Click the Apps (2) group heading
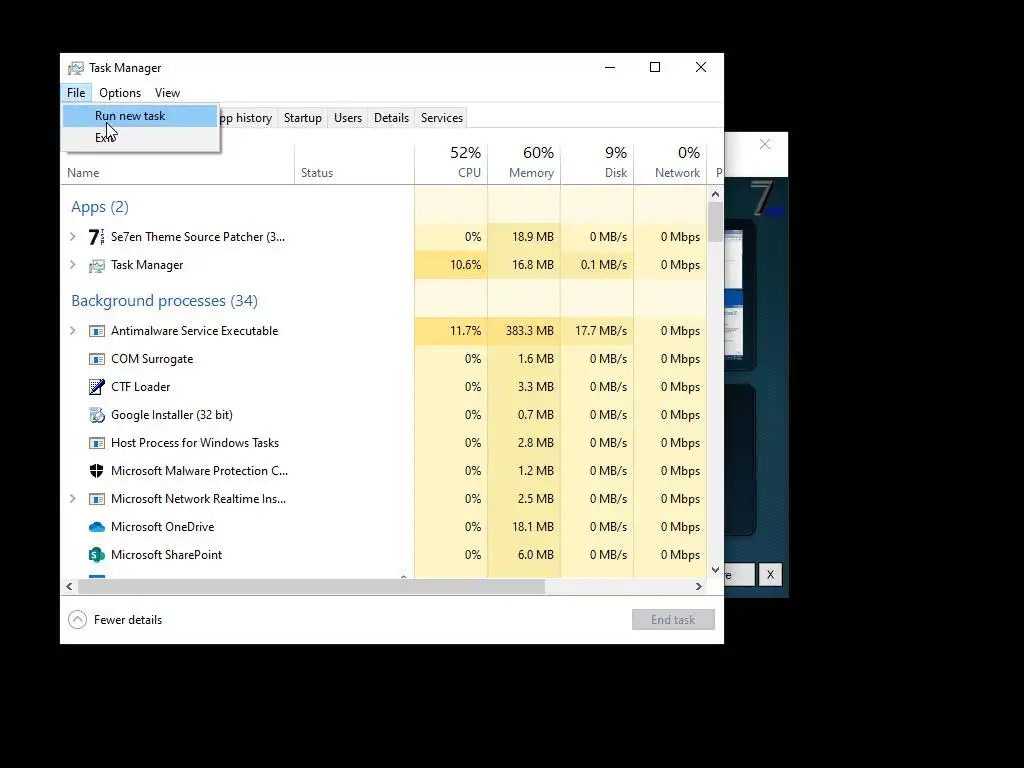The image size is (1024, 768). pos(100,207)
